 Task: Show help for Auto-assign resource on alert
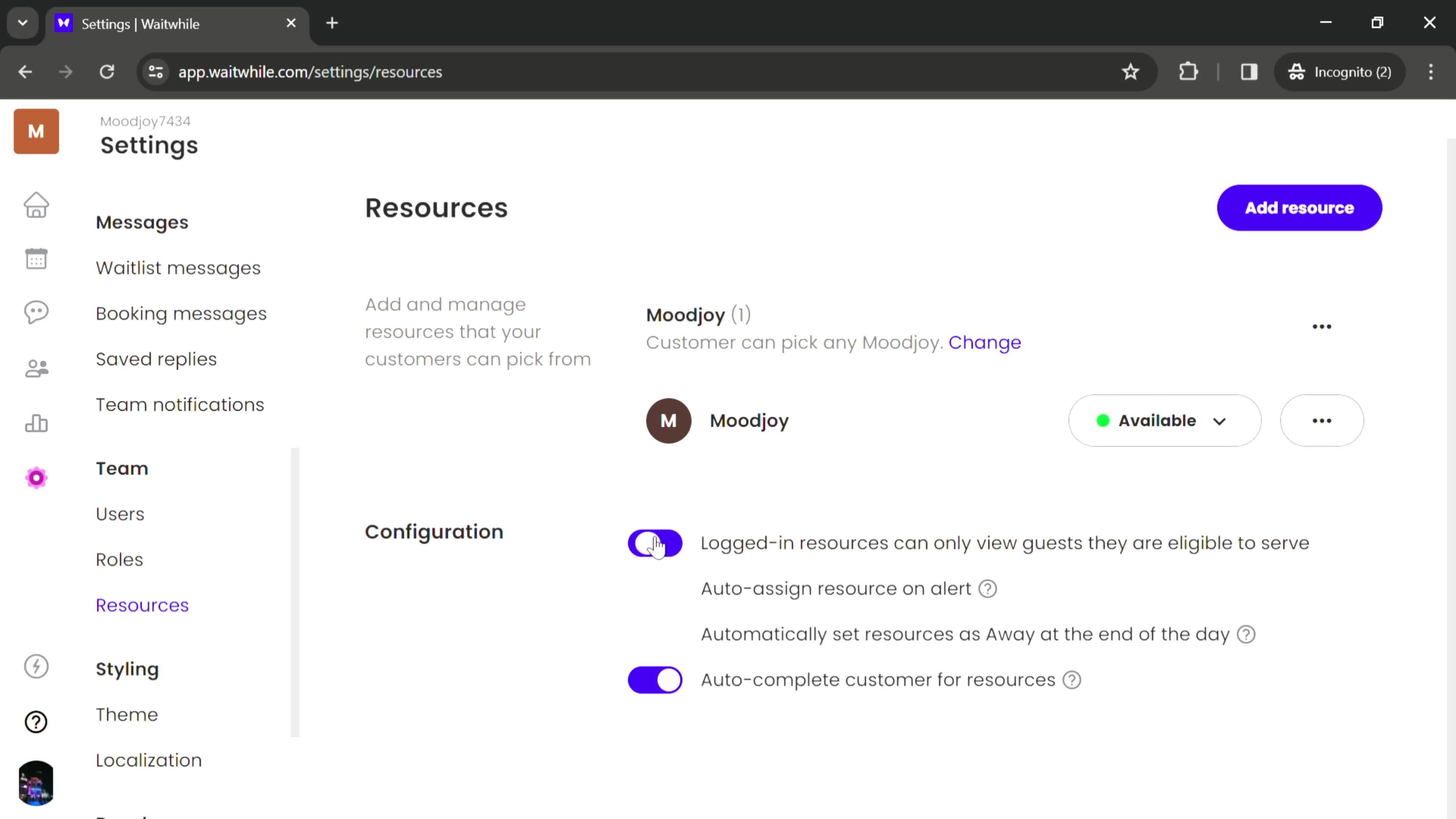(x=987, y=589)
